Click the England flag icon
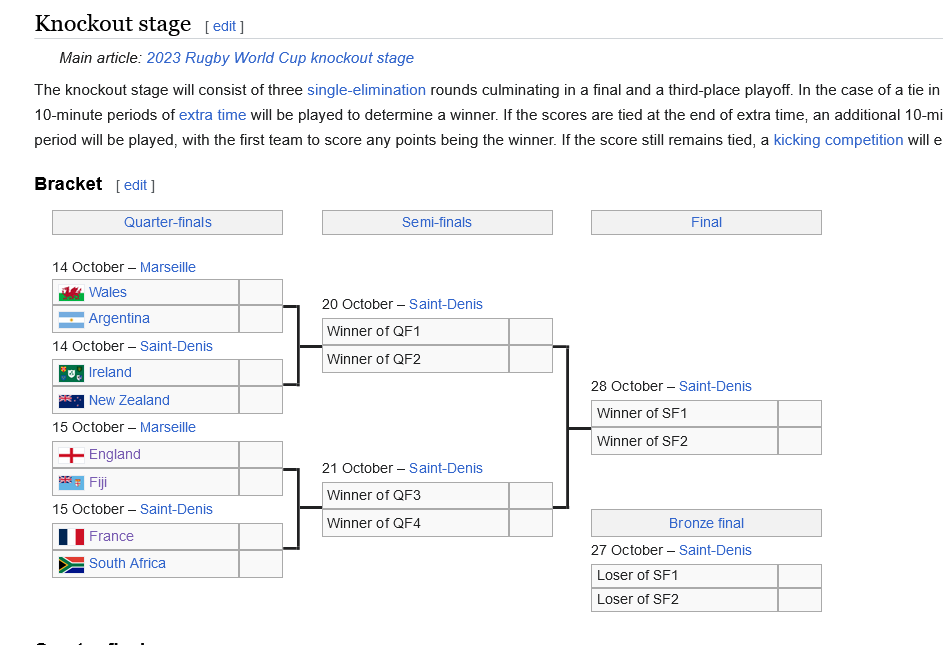Viewport: 943px width, 645px height. 71,455
